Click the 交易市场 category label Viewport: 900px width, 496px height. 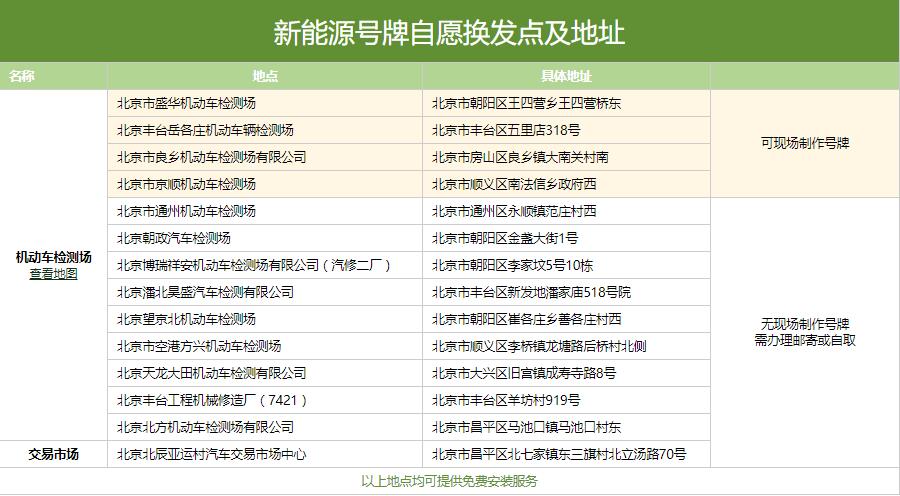[53, 454]
